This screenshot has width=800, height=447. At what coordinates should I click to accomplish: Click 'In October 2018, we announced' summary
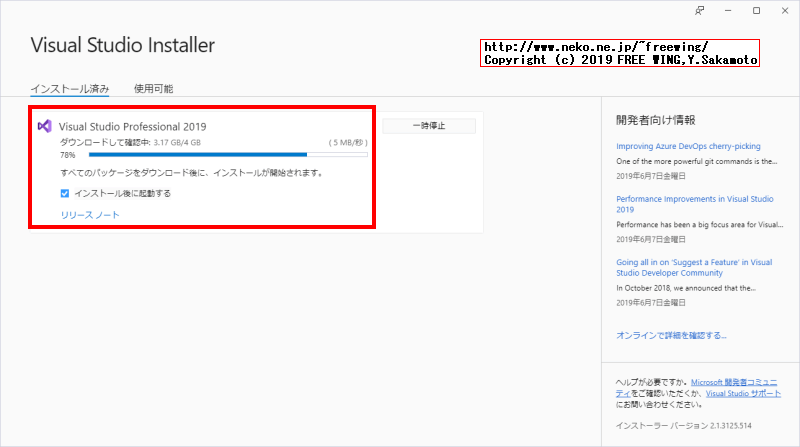click(686, 288)
